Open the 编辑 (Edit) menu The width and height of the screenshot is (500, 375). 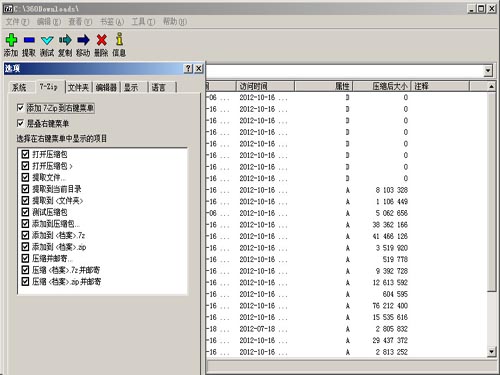click(49, 22)
